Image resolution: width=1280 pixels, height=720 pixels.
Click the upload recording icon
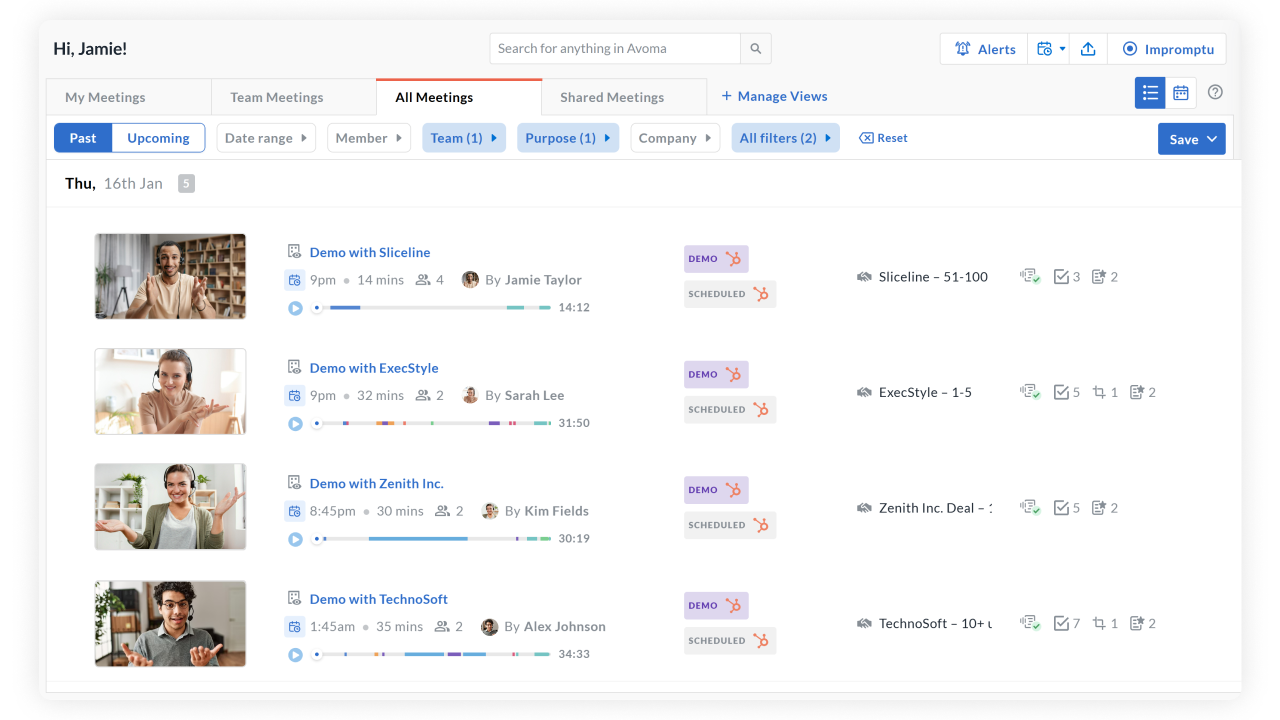1089,49
